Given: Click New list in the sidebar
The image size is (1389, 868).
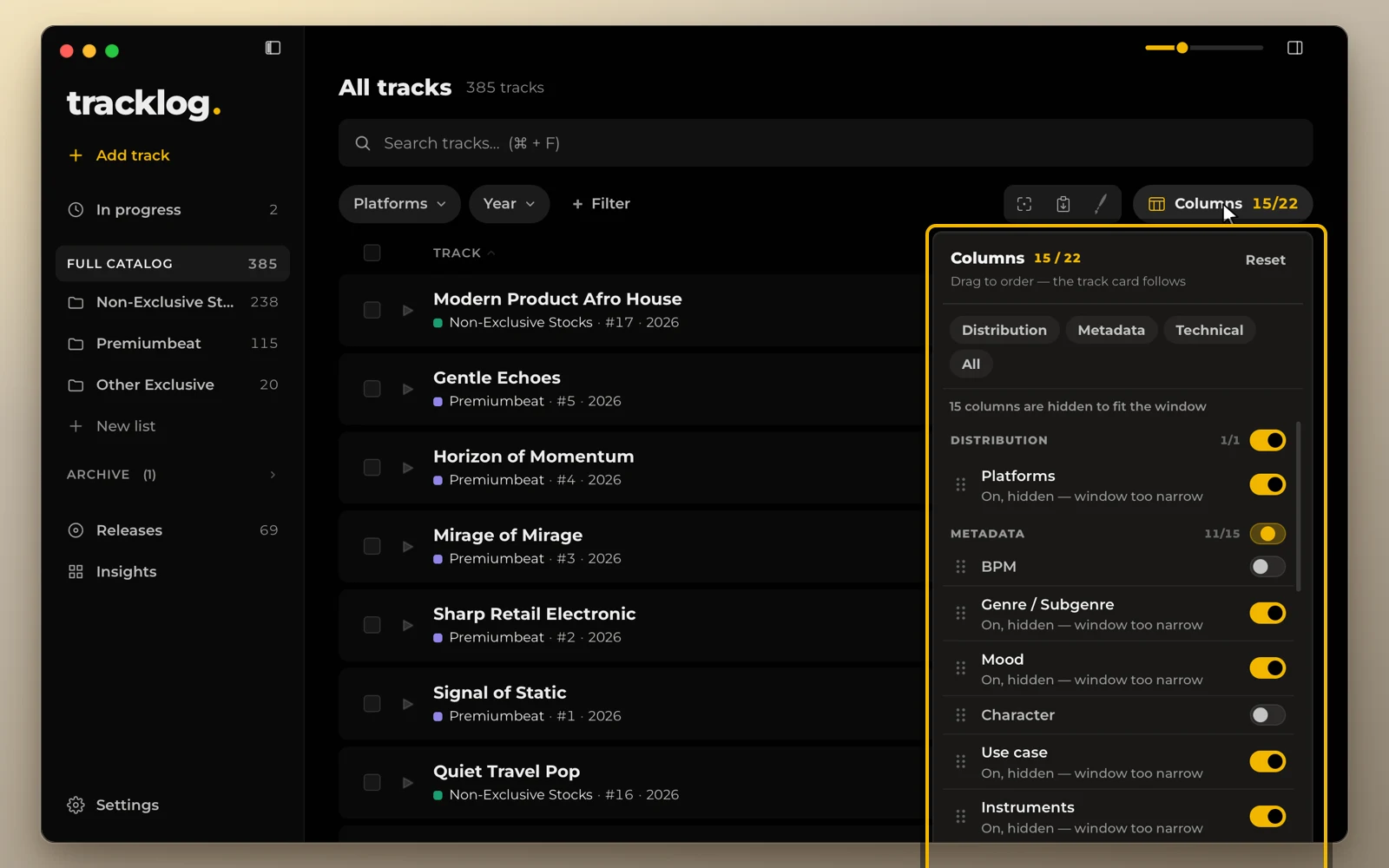Looking at the screenshot, I should tap(112, 426).
